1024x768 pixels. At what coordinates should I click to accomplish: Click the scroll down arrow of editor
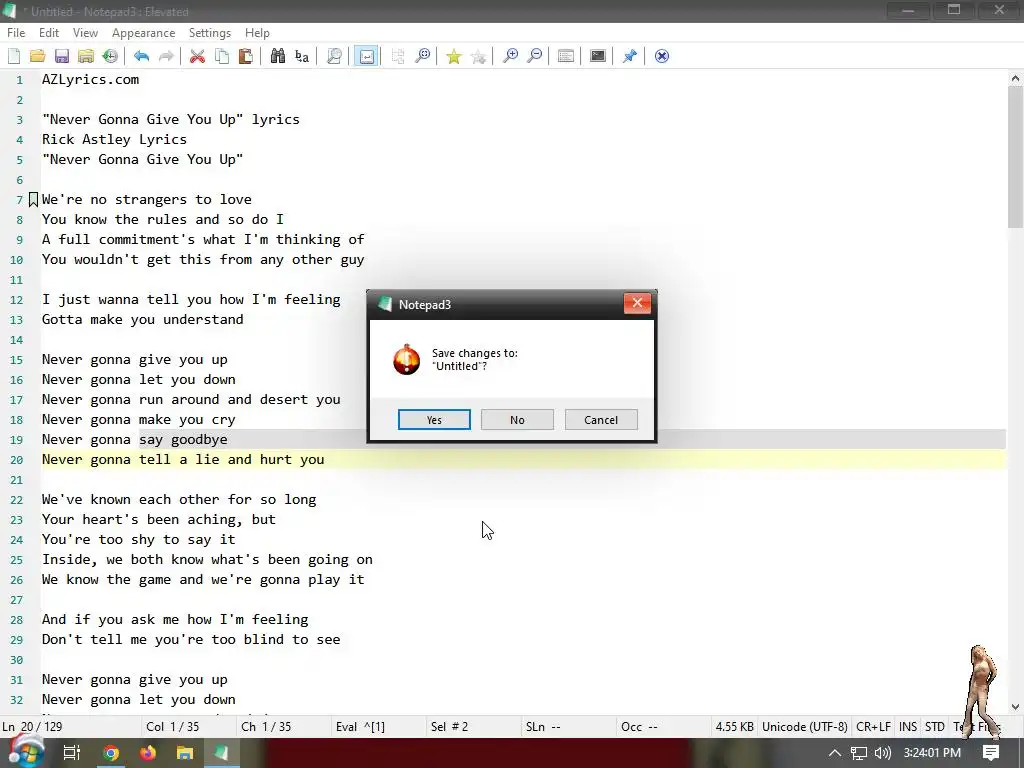1015,707
